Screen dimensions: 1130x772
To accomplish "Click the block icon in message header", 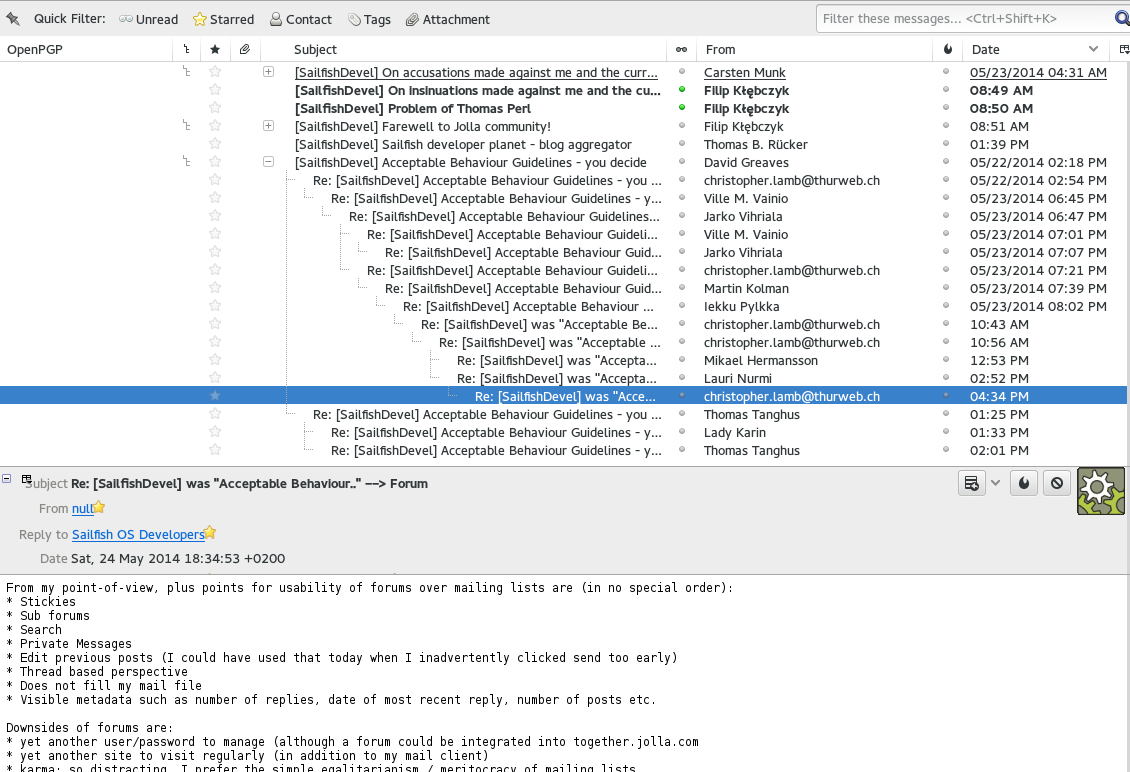I will pyautogui.click(x=1056, y=484).
